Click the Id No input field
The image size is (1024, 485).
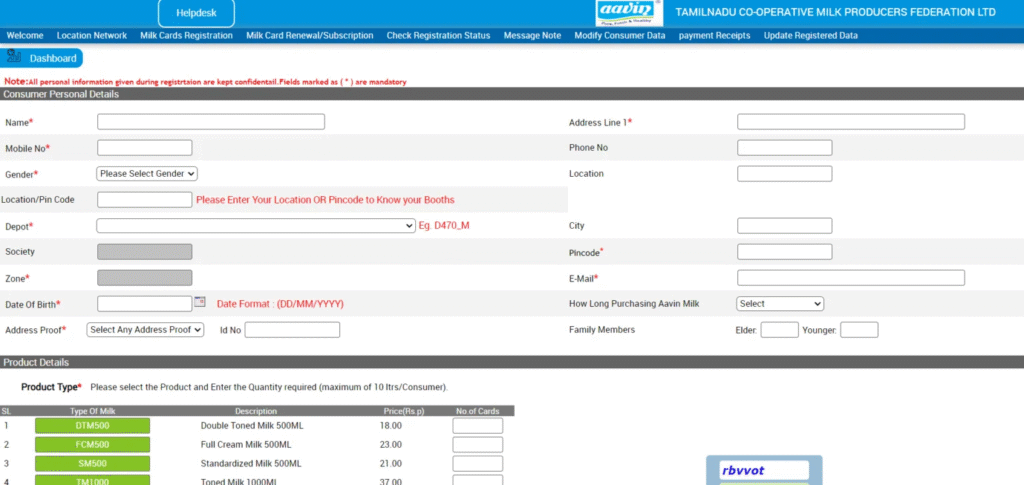point(292,330)
